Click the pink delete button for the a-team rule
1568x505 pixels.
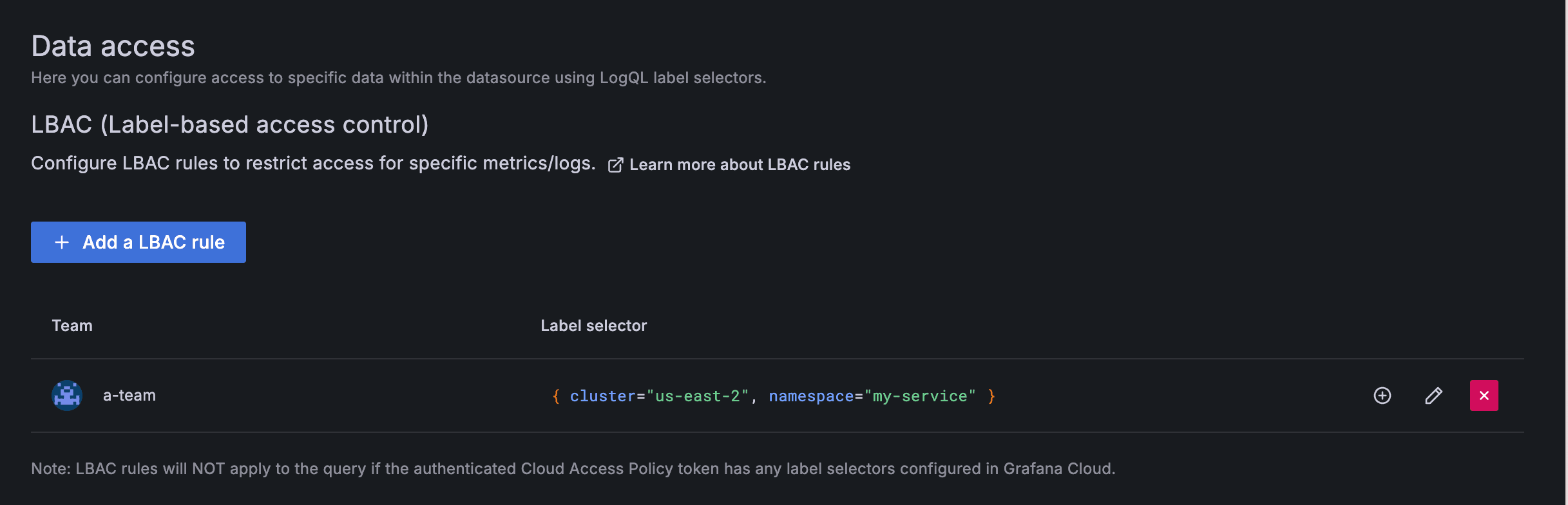click(x=1484, y=395)
